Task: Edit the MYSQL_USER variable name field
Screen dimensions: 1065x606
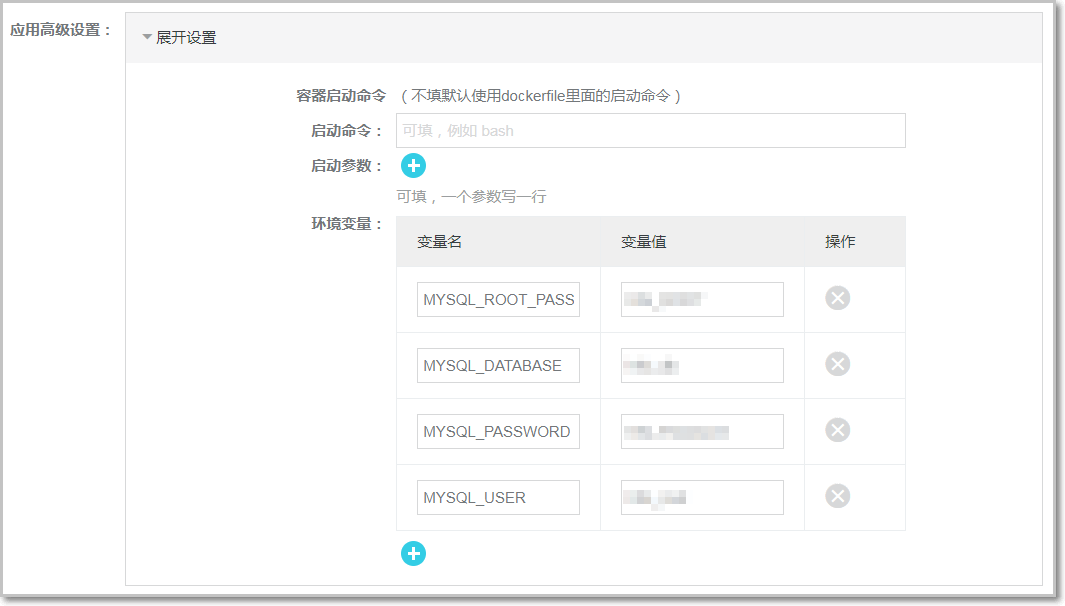Action: pyautogui.click(x=498, y=497)
